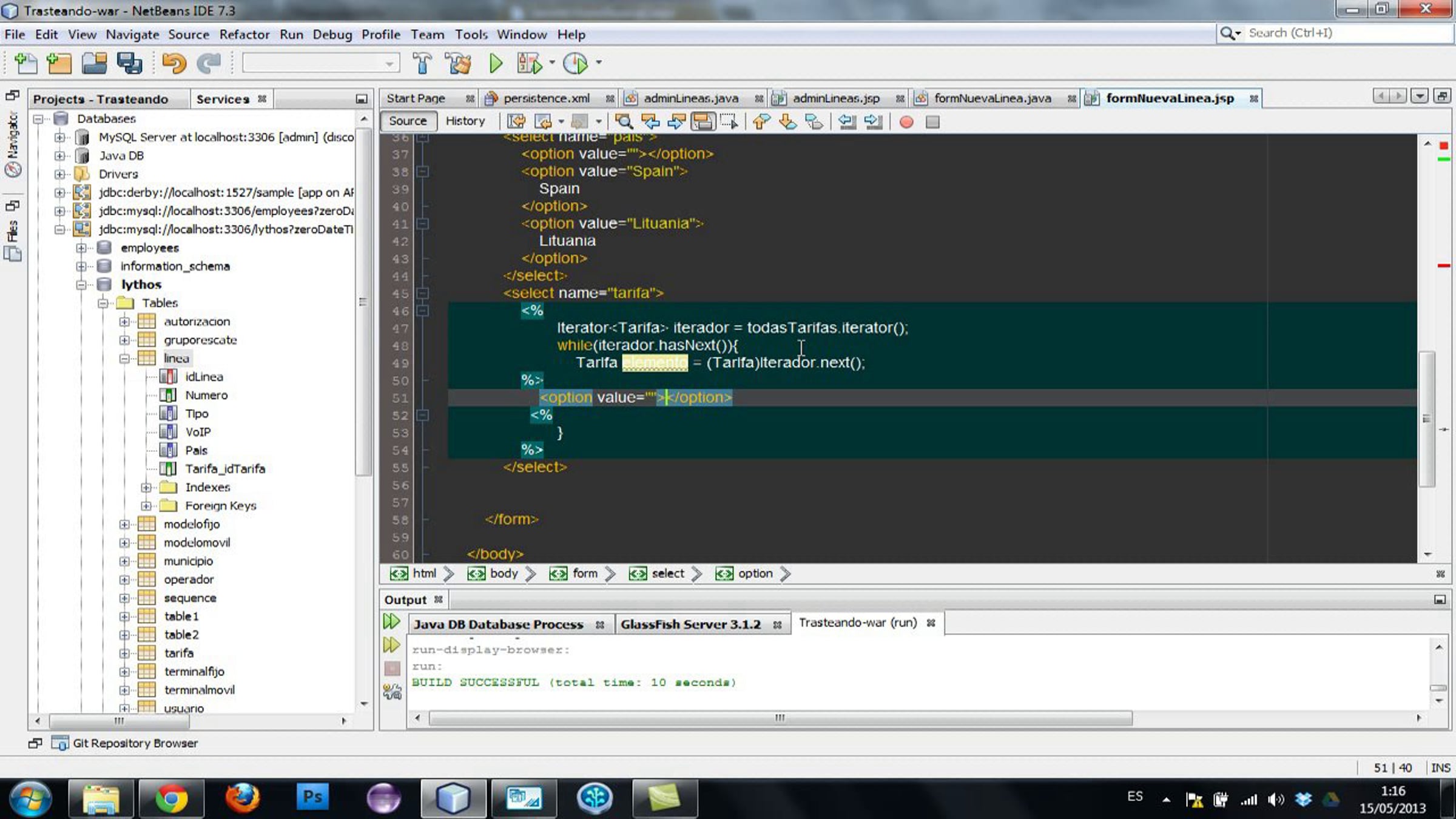Click the red record macro button
This screenshot has width=1456, height=819.
[x=906, y=122]
